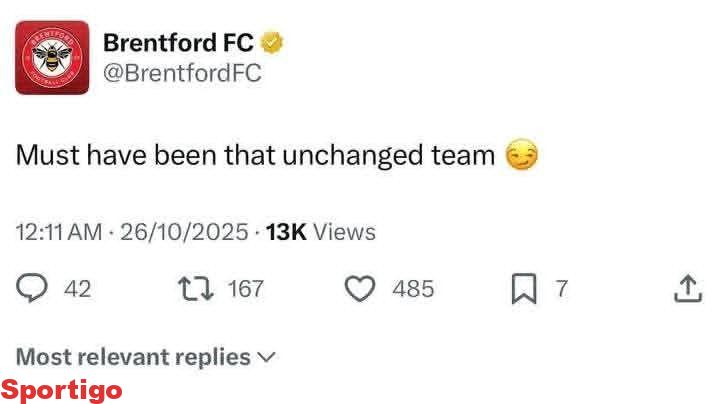Open the @BrentfordFC handle link
This screenshot has height=404, width=720.
(182, 74)
